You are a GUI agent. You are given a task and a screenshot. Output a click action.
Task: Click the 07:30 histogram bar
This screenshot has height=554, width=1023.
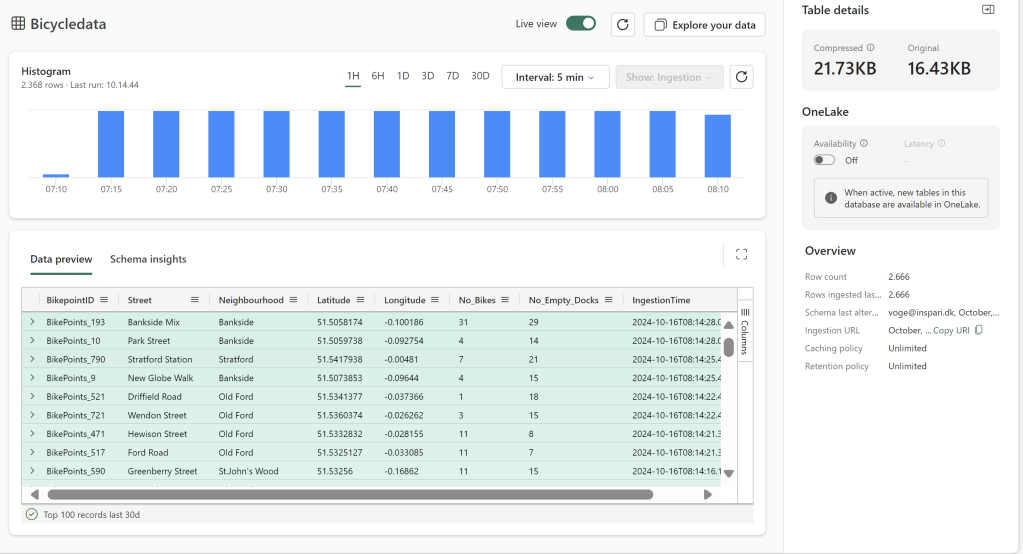click(277, 144)
